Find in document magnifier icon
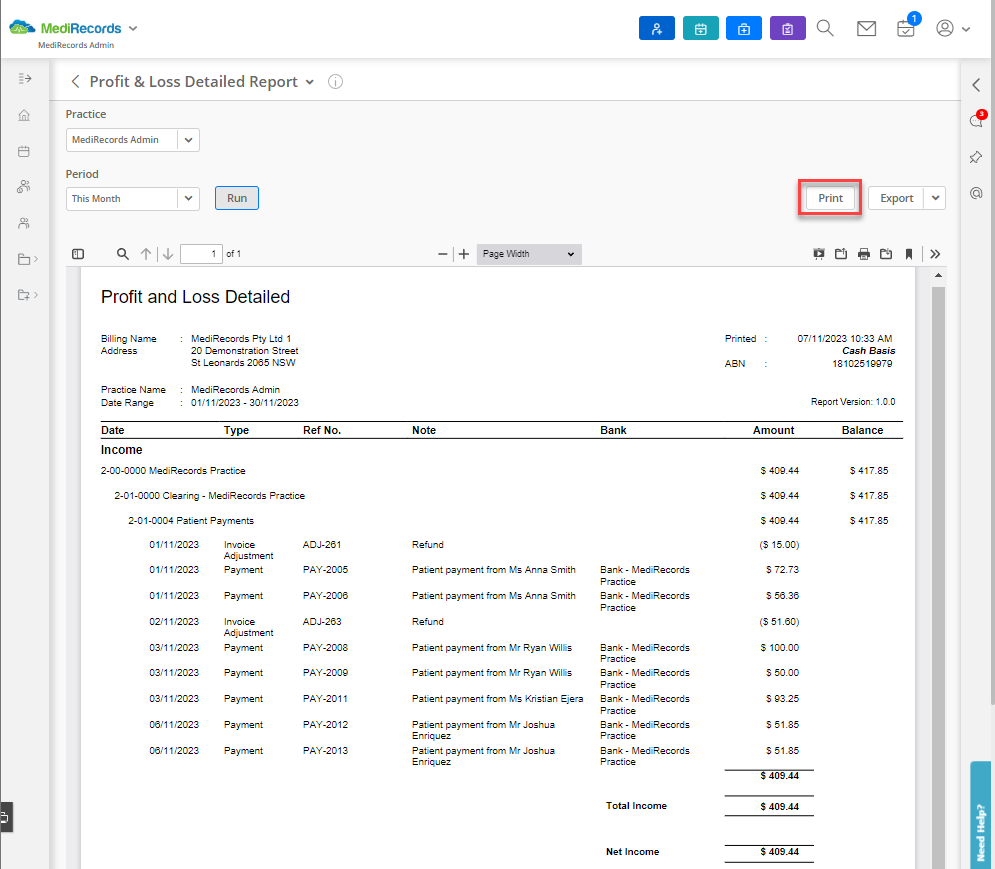Screen dimensions: 995x869 tap(122, 254)
